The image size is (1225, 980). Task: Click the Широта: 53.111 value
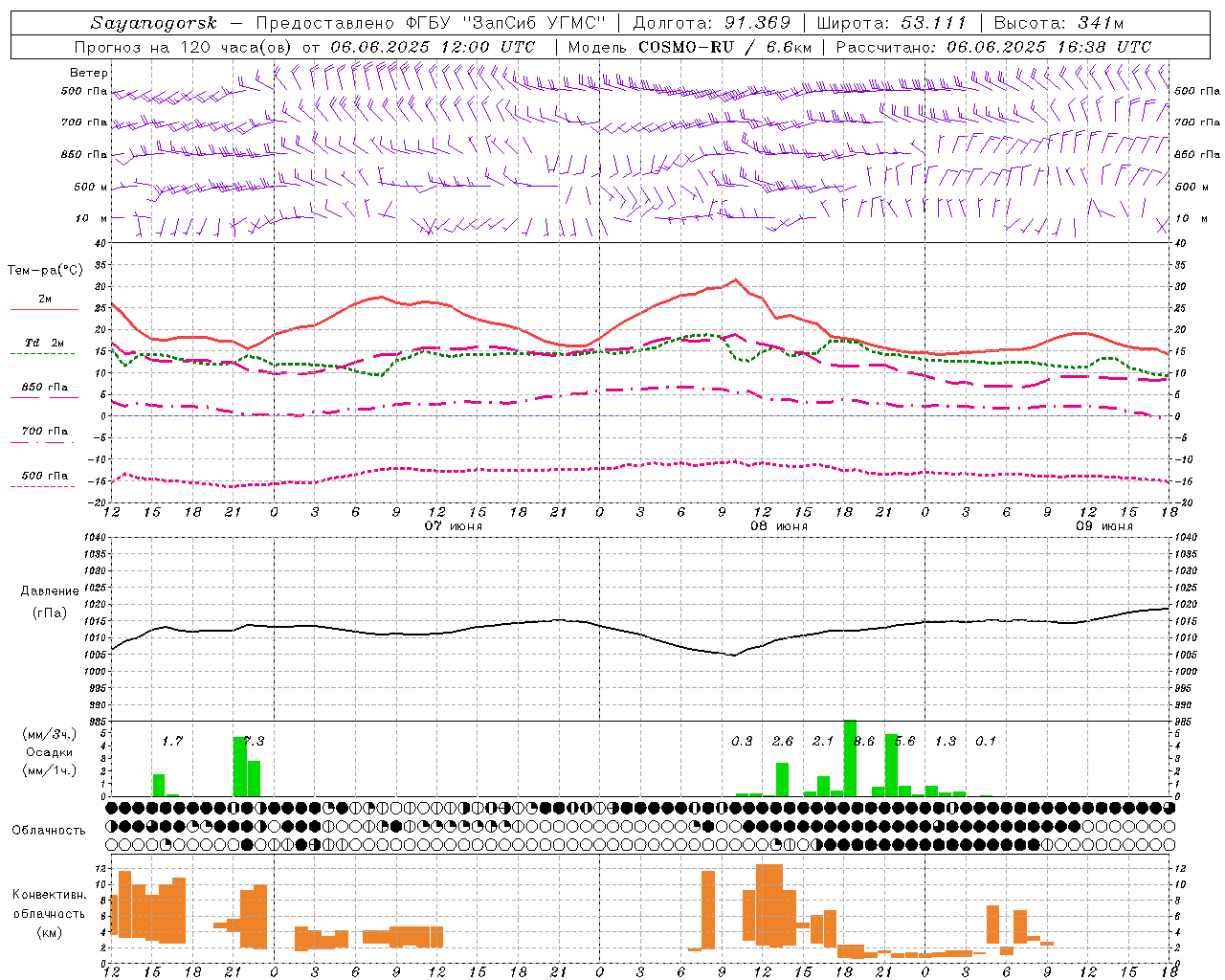(892, 23)
